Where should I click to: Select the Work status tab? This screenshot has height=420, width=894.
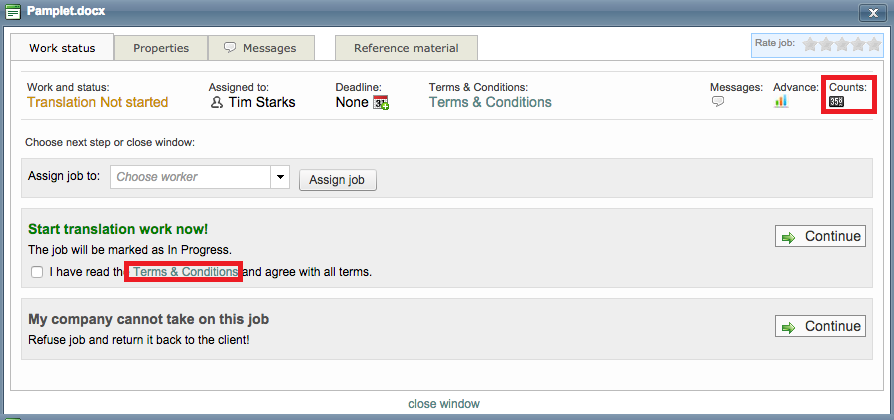pyautogui.click(x=62, y=48)
